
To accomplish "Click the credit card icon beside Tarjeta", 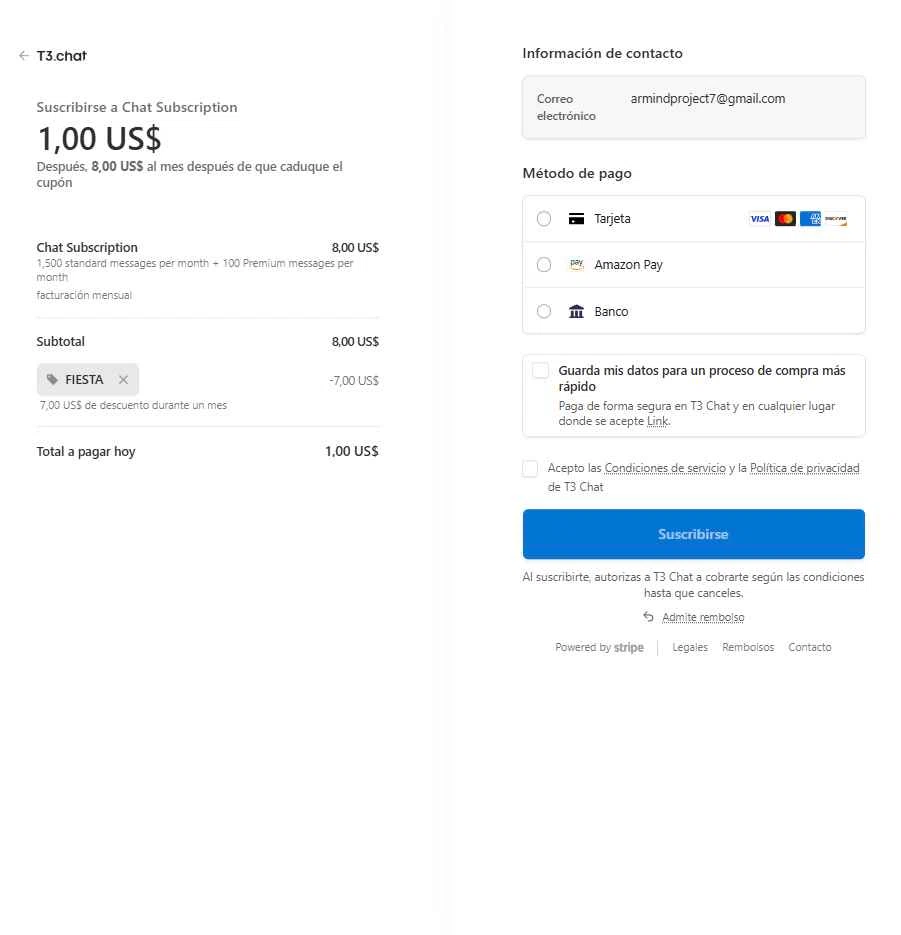I will coord(576,219).
